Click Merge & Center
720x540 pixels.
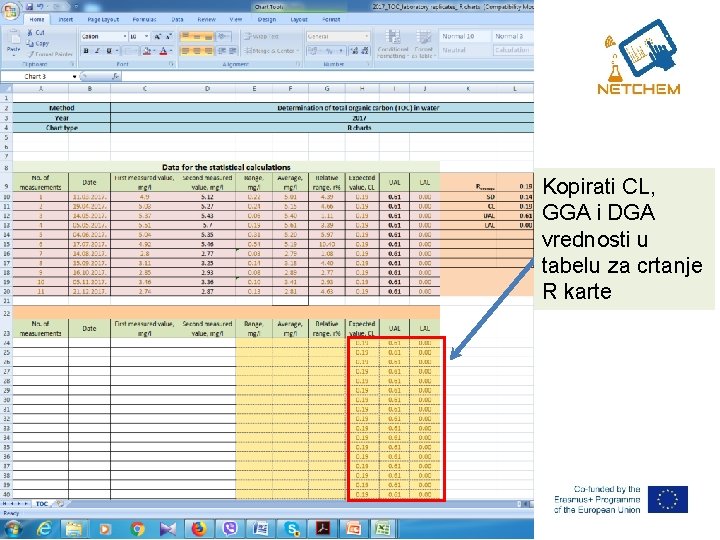click(271, 51)
